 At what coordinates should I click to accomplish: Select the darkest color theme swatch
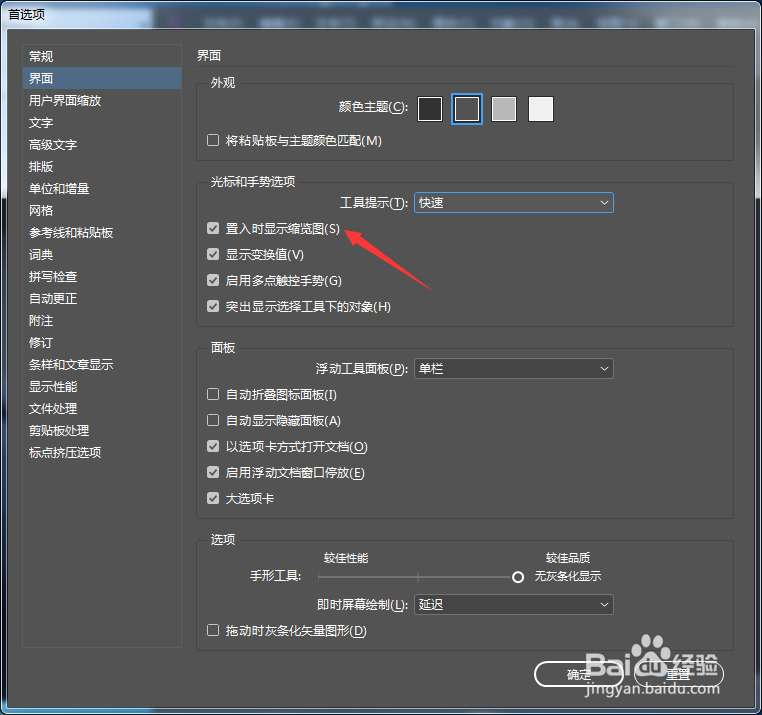pos(430,109)
